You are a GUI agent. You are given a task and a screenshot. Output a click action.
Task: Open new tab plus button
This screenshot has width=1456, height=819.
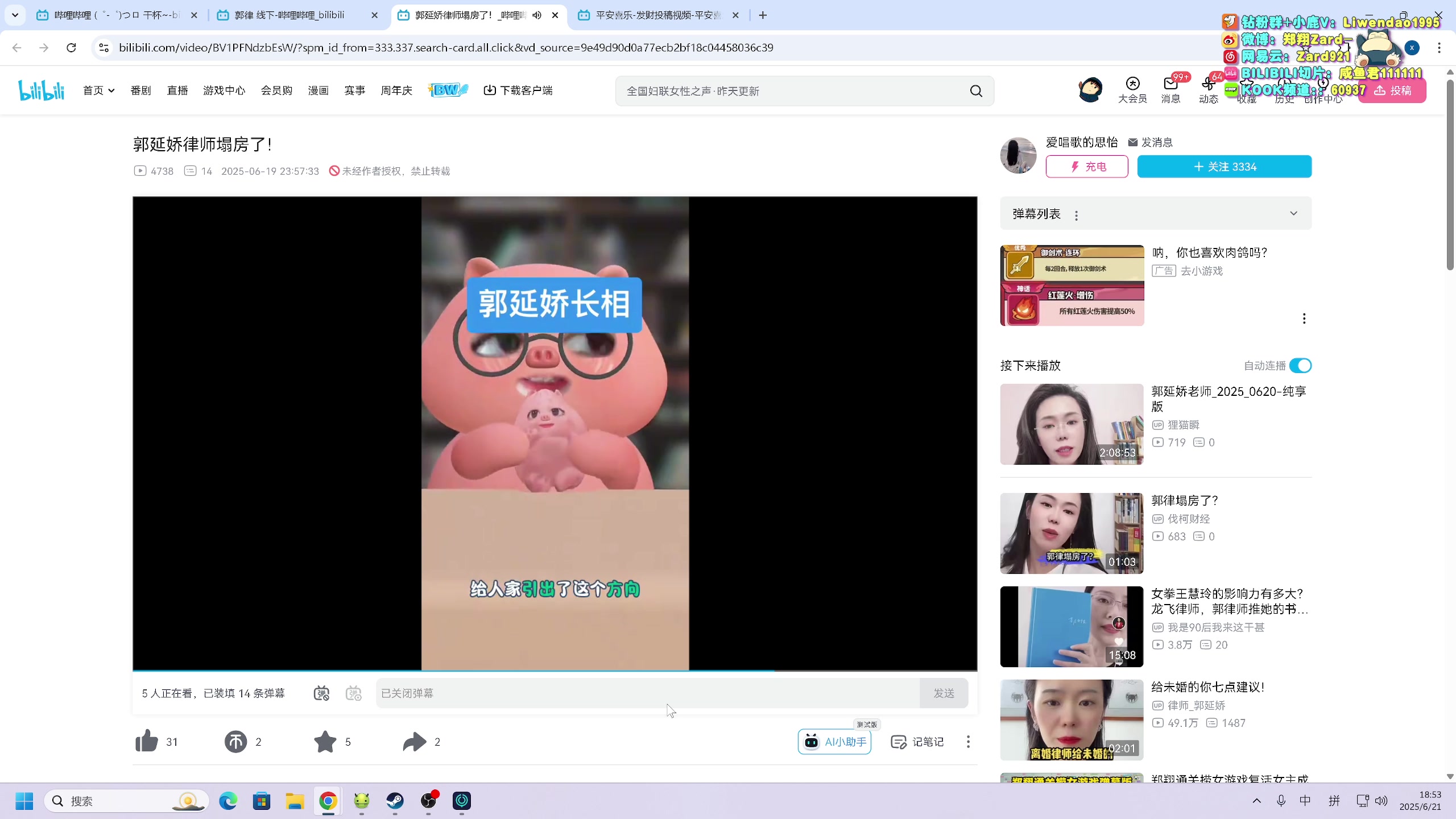pyautogui.click(x=763, y=15)
